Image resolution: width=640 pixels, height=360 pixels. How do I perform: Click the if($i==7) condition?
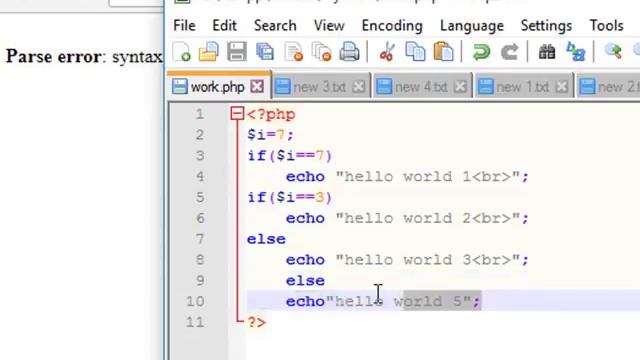pyautogui.click(x=289, y=156)
